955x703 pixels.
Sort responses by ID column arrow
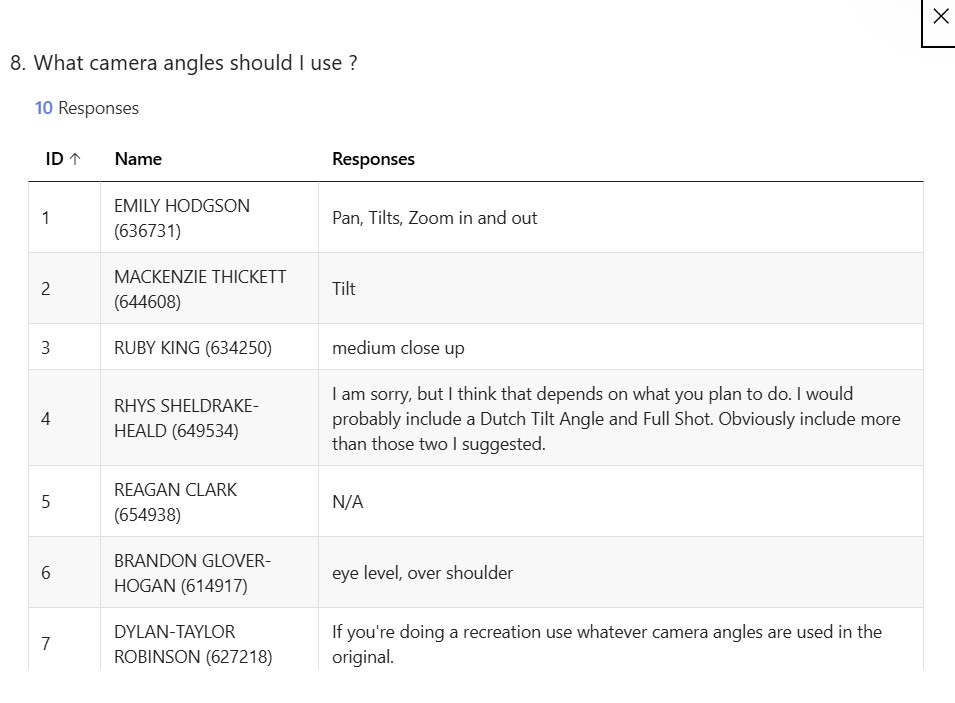tap(75, 159)
